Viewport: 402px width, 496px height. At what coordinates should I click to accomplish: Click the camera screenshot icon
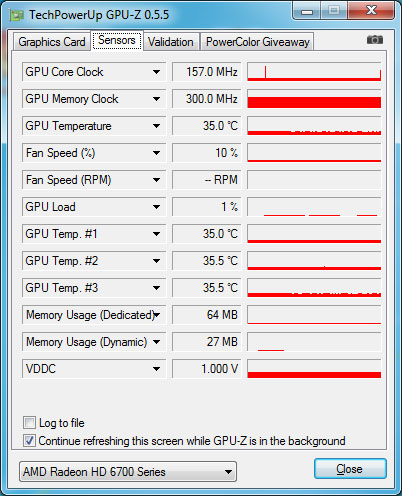(x=375, y=40)
